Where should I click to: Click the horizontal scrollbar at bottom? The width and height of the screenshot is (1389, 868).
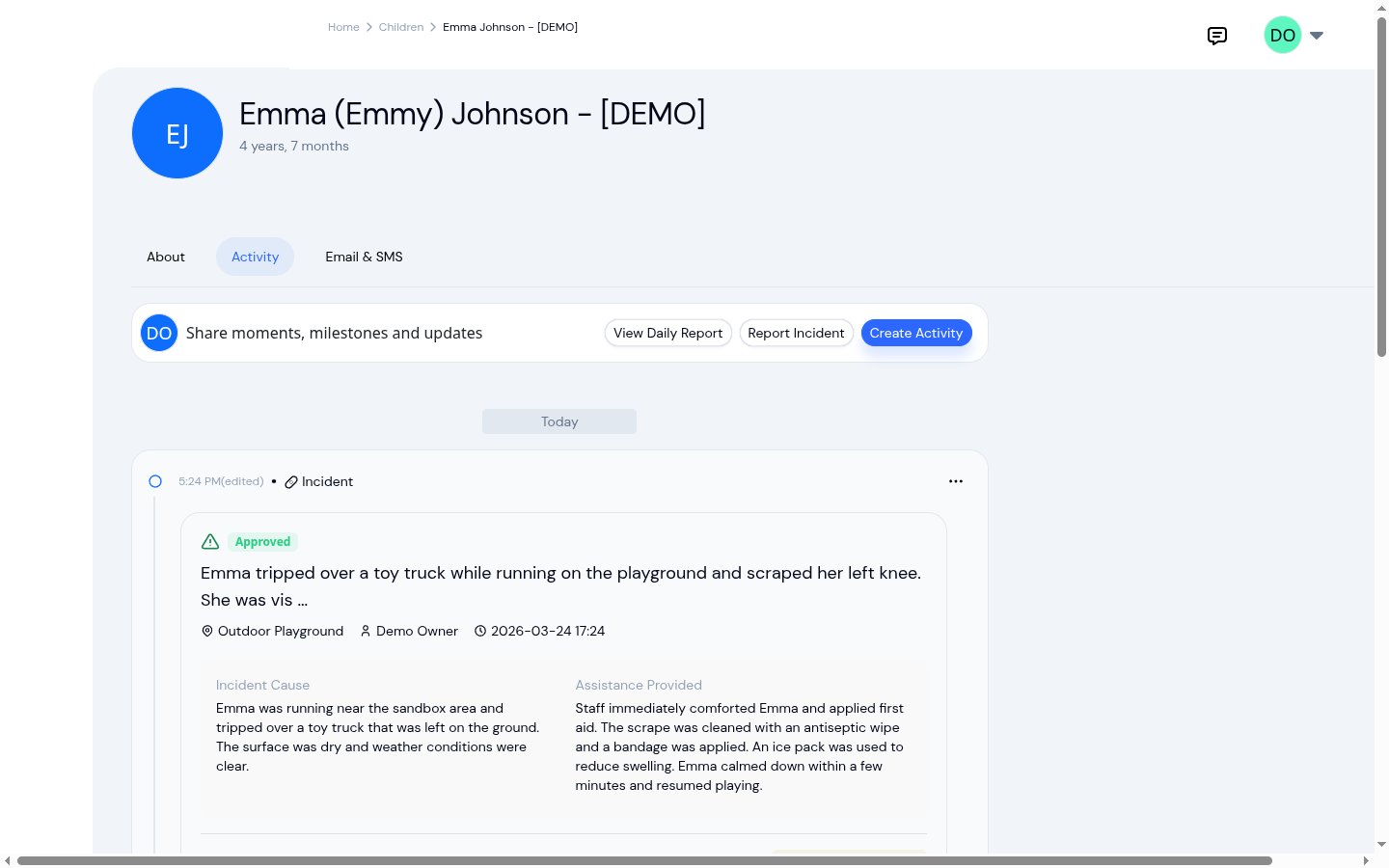click(644, 860)
